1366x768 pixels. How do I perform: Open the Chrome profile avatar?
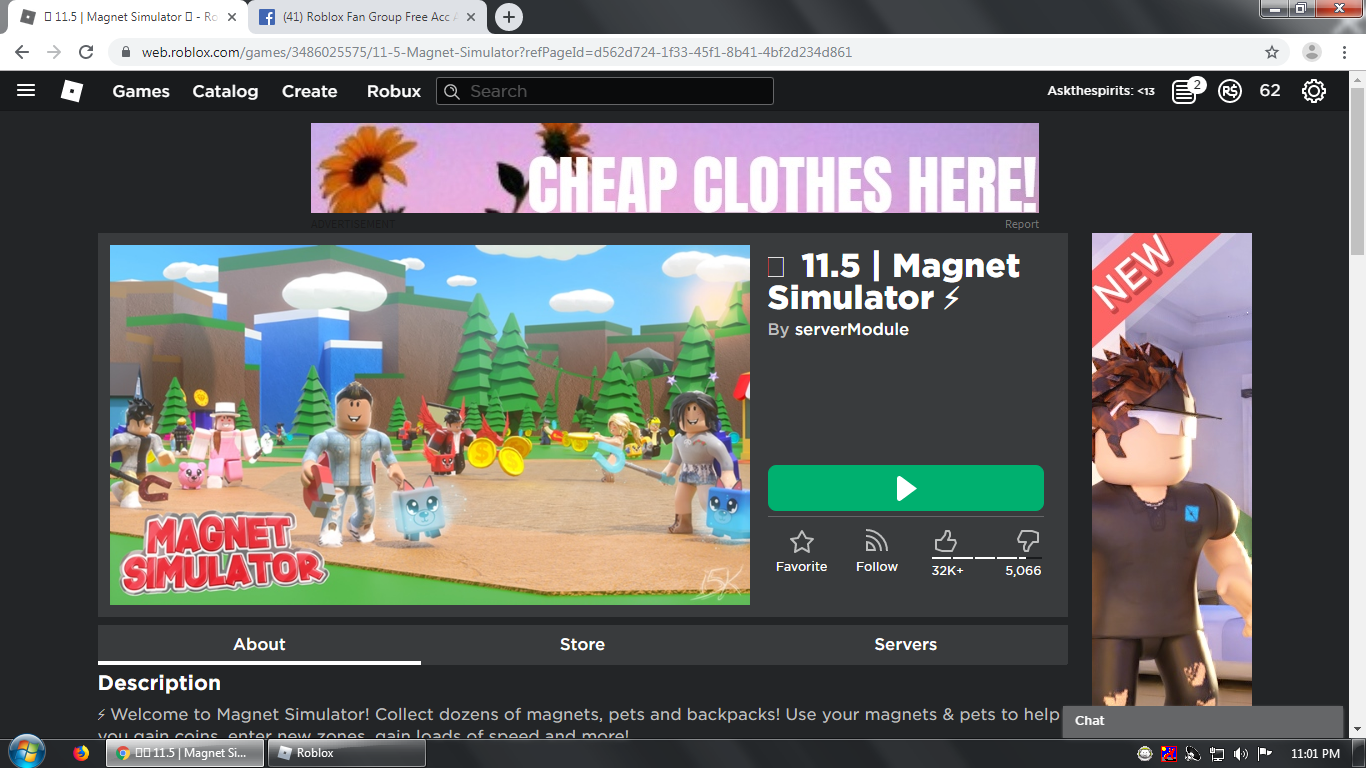1312,52
